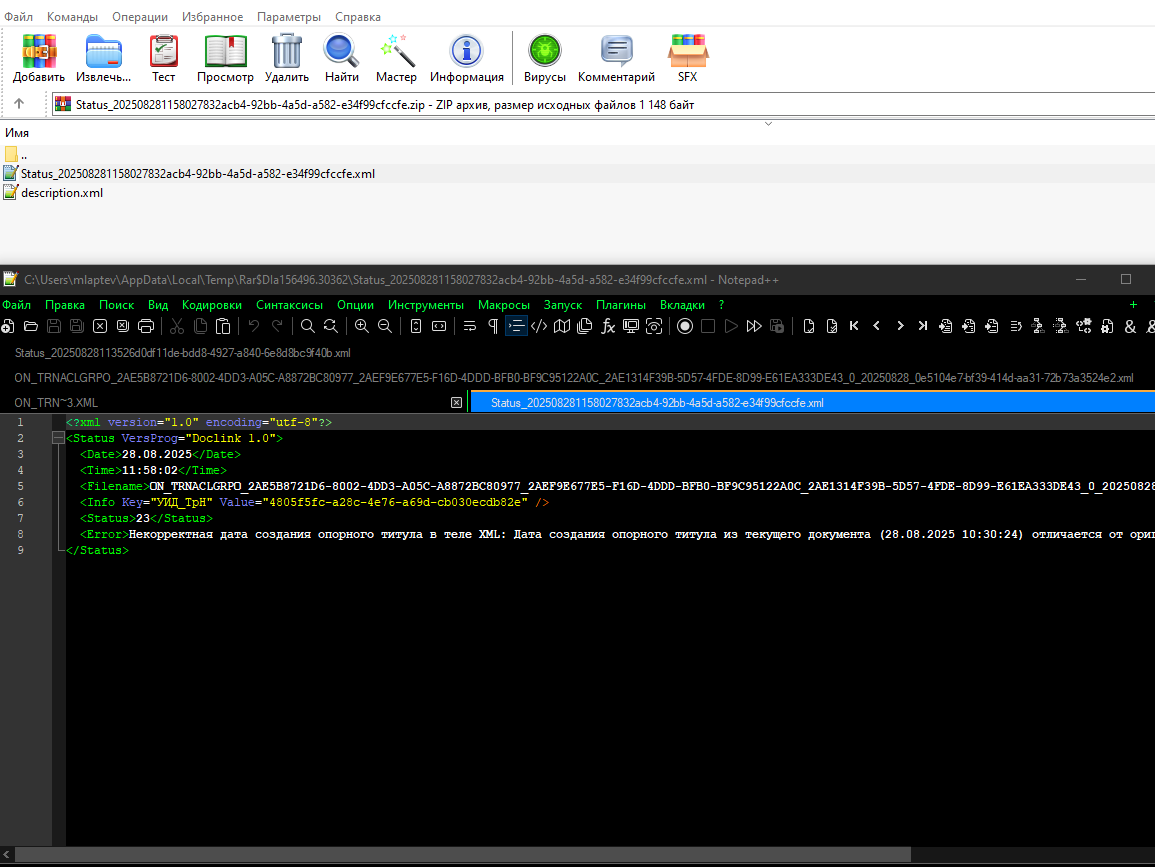The image size is (1155, 867).
Task: Select description.xml in the archive list
Action: [62, 193]
